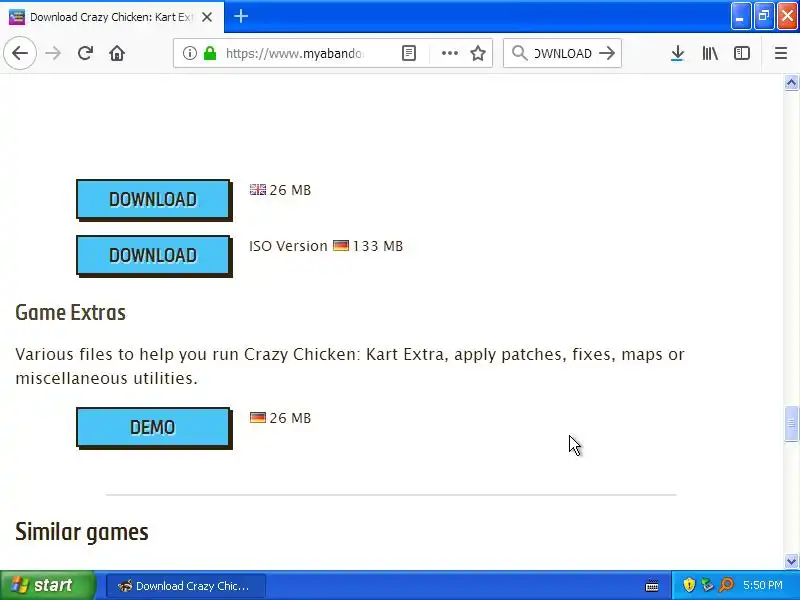Select Download Crazy Chic taskbar item

pyautogui.click(x=186, y=586)
